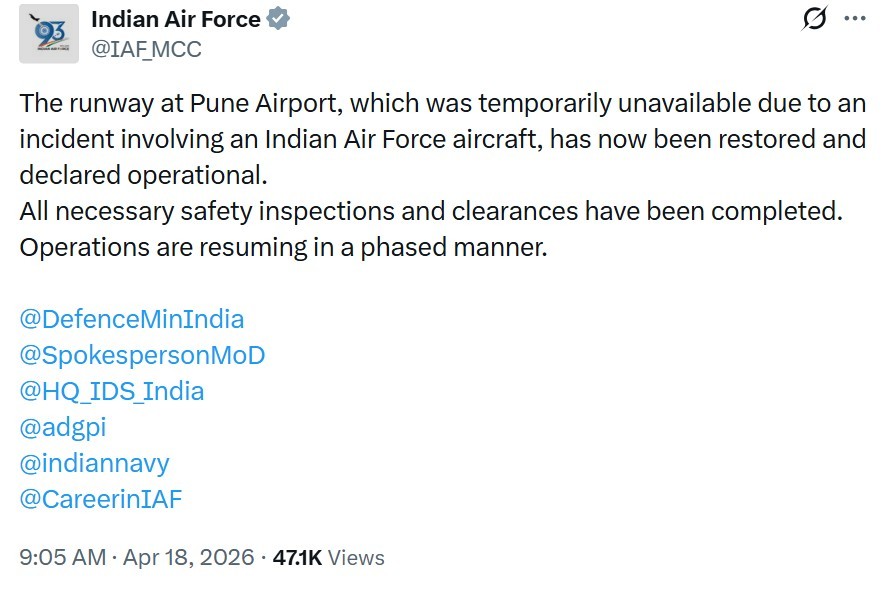888x592 pixels.
Task: Open the @DefenceMinIndia mention
Action: click(x=131, y=319)
